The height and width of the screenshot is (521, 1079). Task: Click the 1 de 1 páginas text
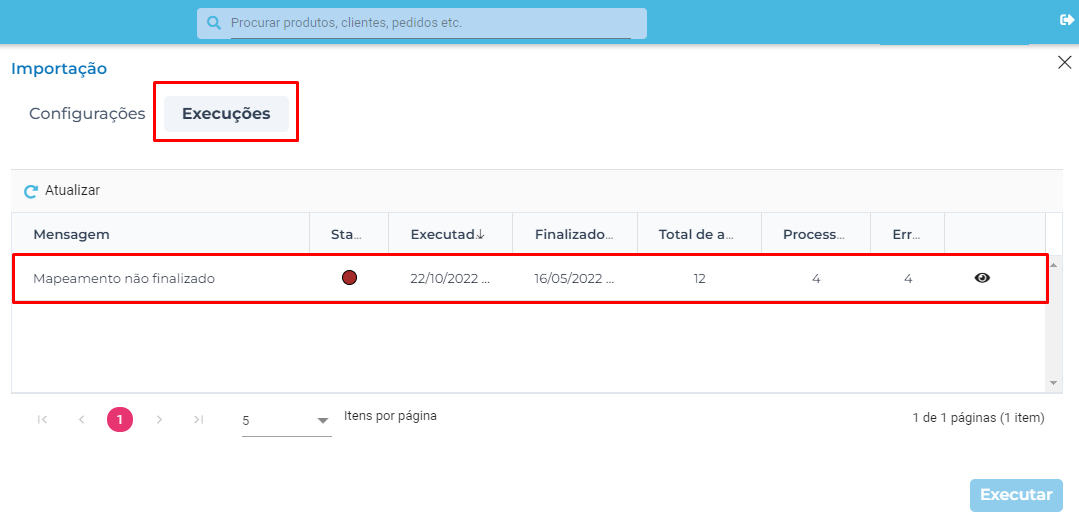coord(979,417)
